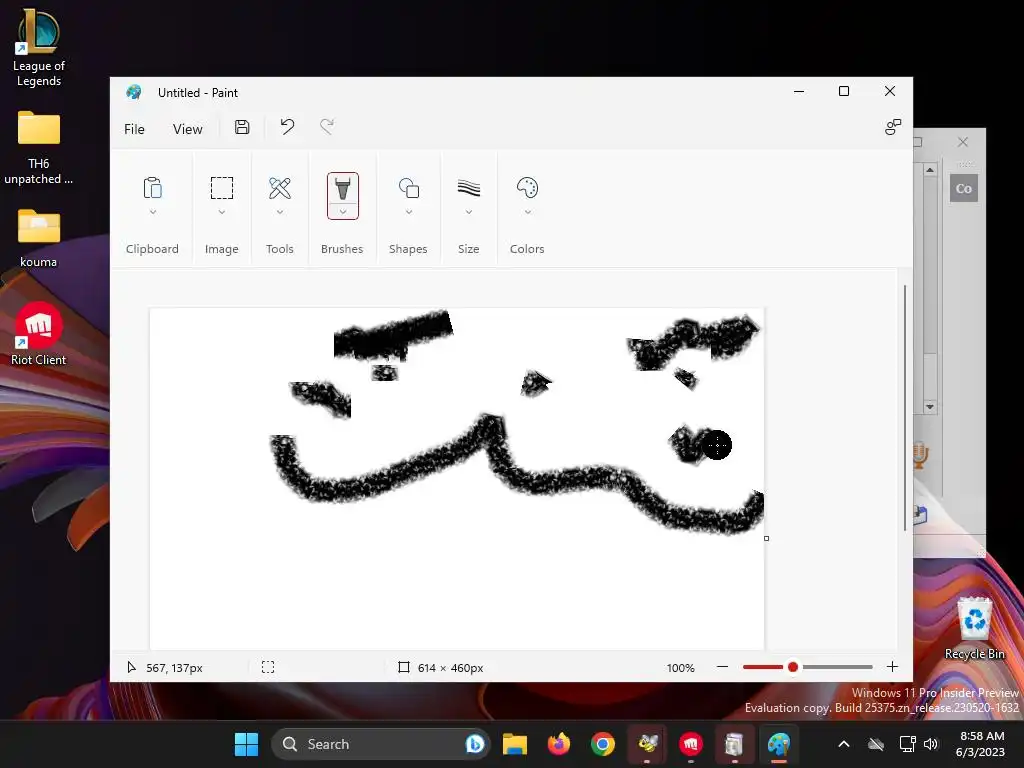This screenshot has width=1024, height=768.
Task: Open the Recycle Bin
Action: 974,628
